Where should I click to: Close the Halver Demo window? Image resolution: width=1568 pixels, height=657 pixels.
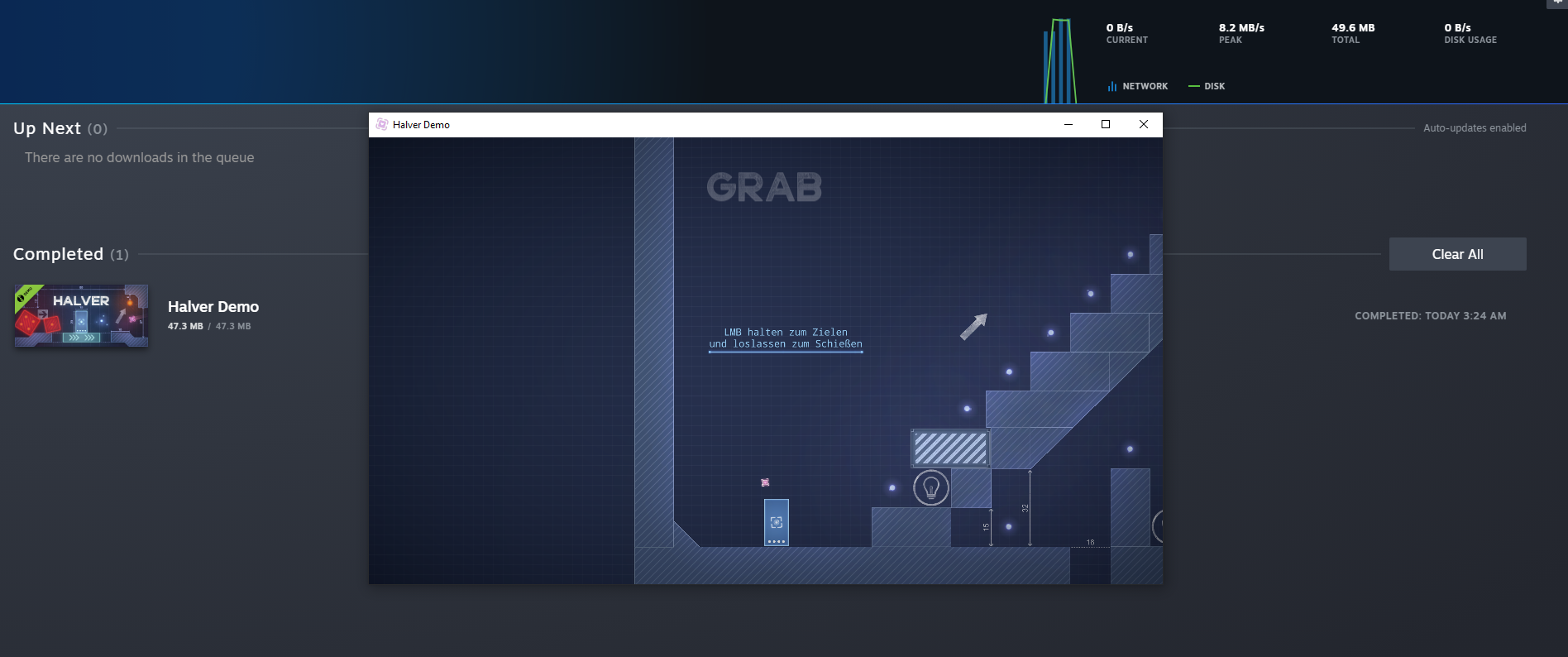point(1144,125)
